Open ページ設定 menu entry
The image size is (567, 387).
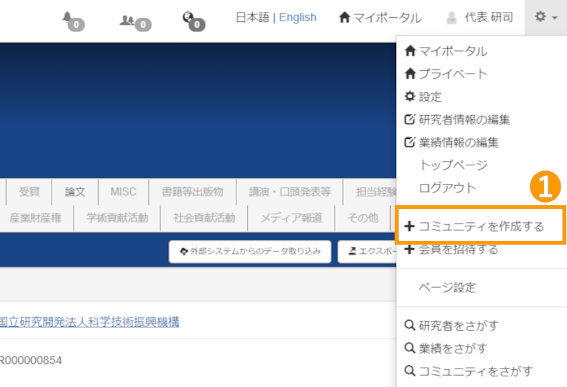click(447, 288)
